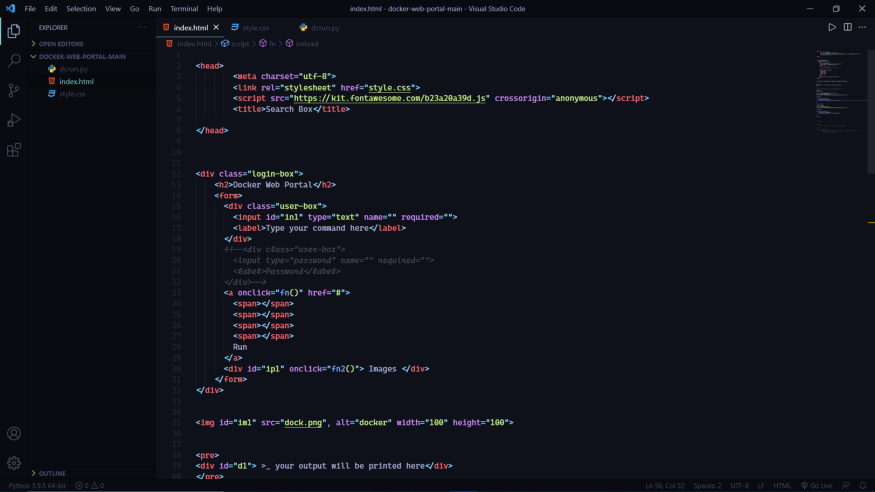Click index.html in the breadcrumb
The width and height of the screenshot is (875, 492).
tap(194, 44)
